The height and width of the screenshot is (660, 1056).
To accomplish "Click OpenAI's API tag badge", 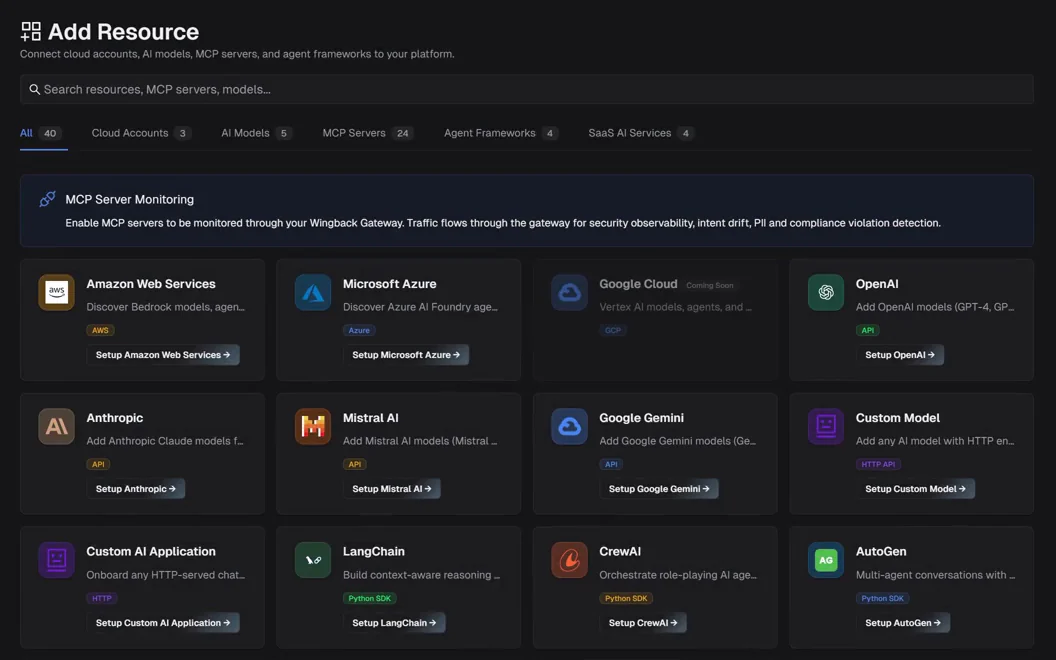I will point(868,330).
